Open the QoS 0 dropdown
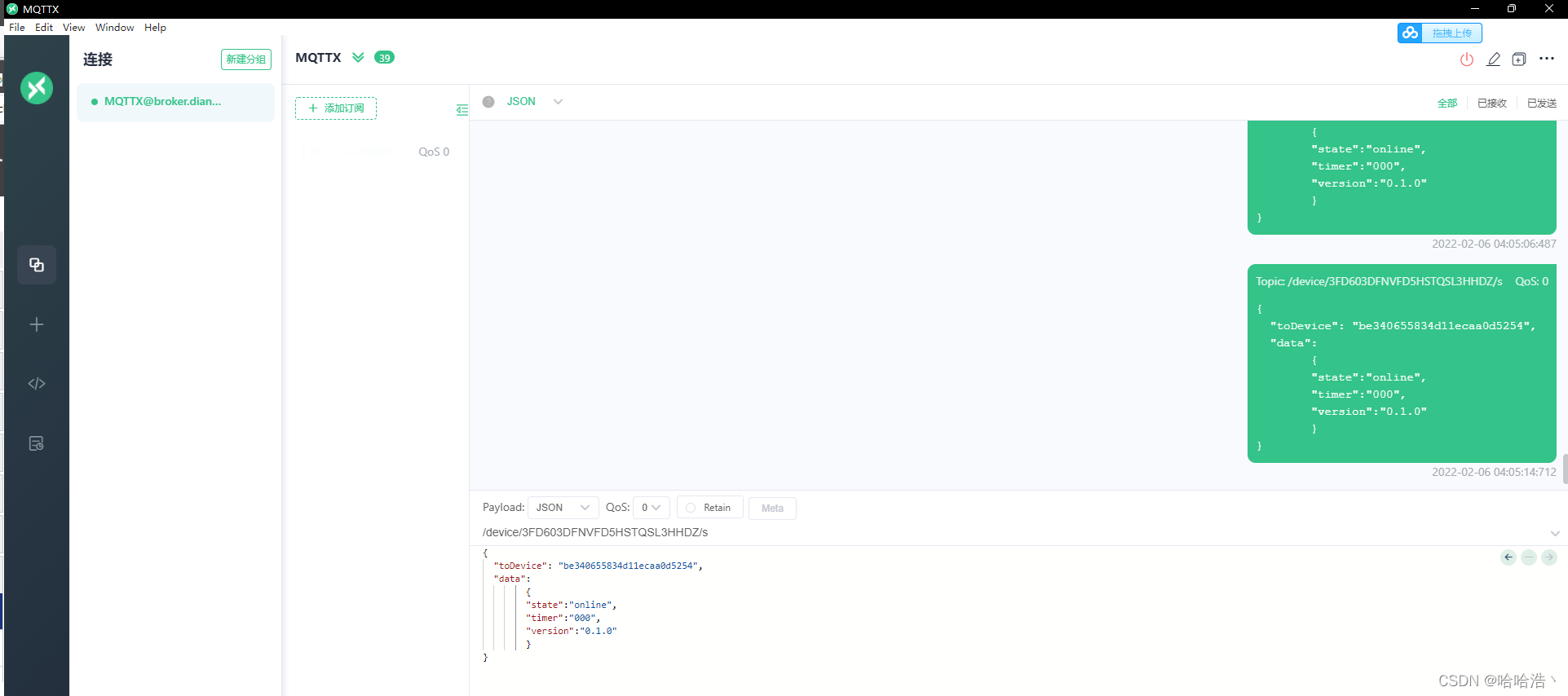This screenshot has height=696, width=1568. [x=651, y=508]
